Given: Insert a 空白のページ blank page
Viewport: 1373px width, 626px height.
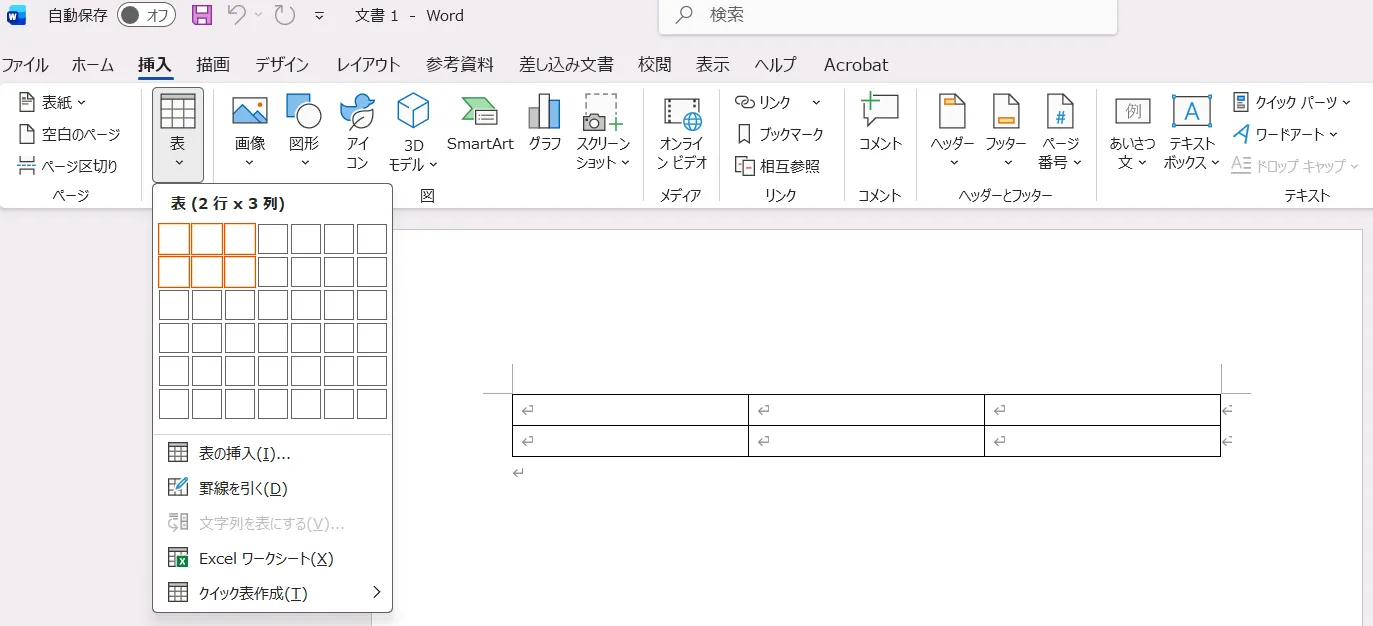Looking at the screenshot, I should 70,134.
